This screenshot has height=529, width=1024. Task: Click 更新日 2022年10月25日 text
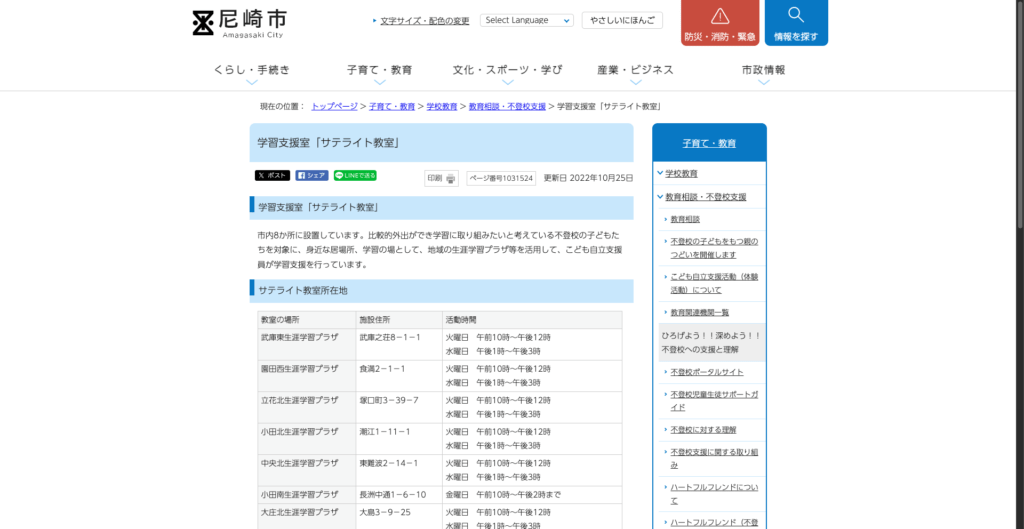coord(588,178)
